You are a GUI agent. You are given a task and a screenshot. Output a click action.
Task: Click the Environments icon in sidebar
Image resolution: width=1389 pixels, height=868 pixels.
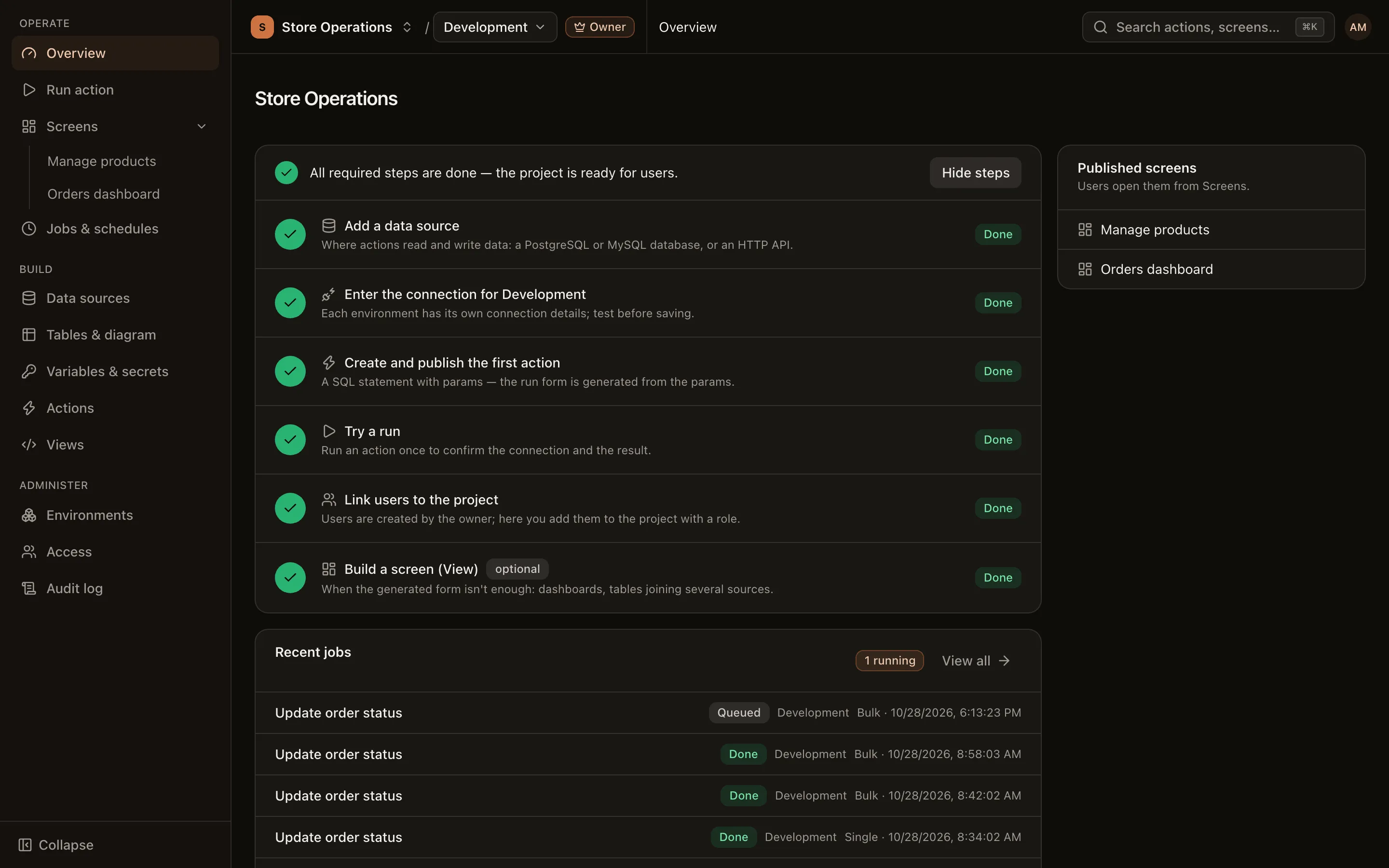point(29,515)
